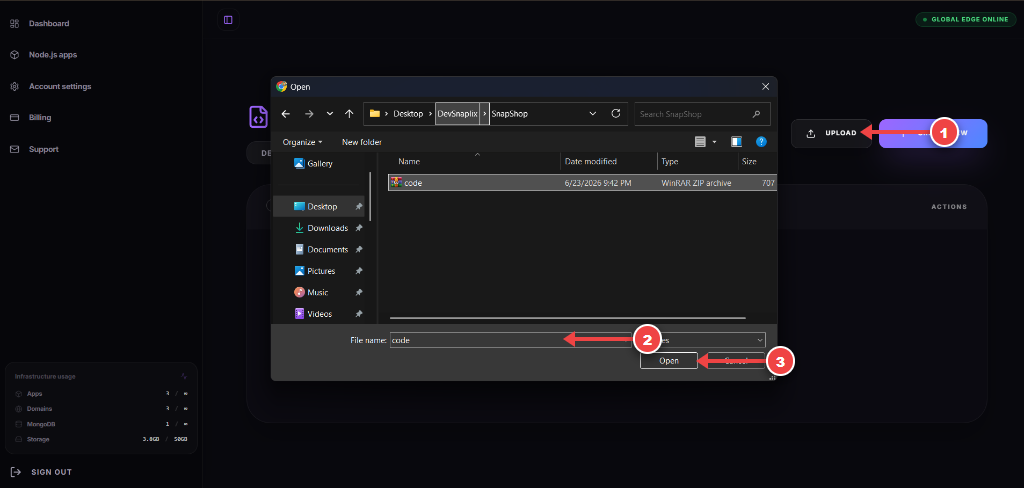This screenshot has width=1024, height=488.
Task: Toggle the preview pane icon
Action: [737, 142]
